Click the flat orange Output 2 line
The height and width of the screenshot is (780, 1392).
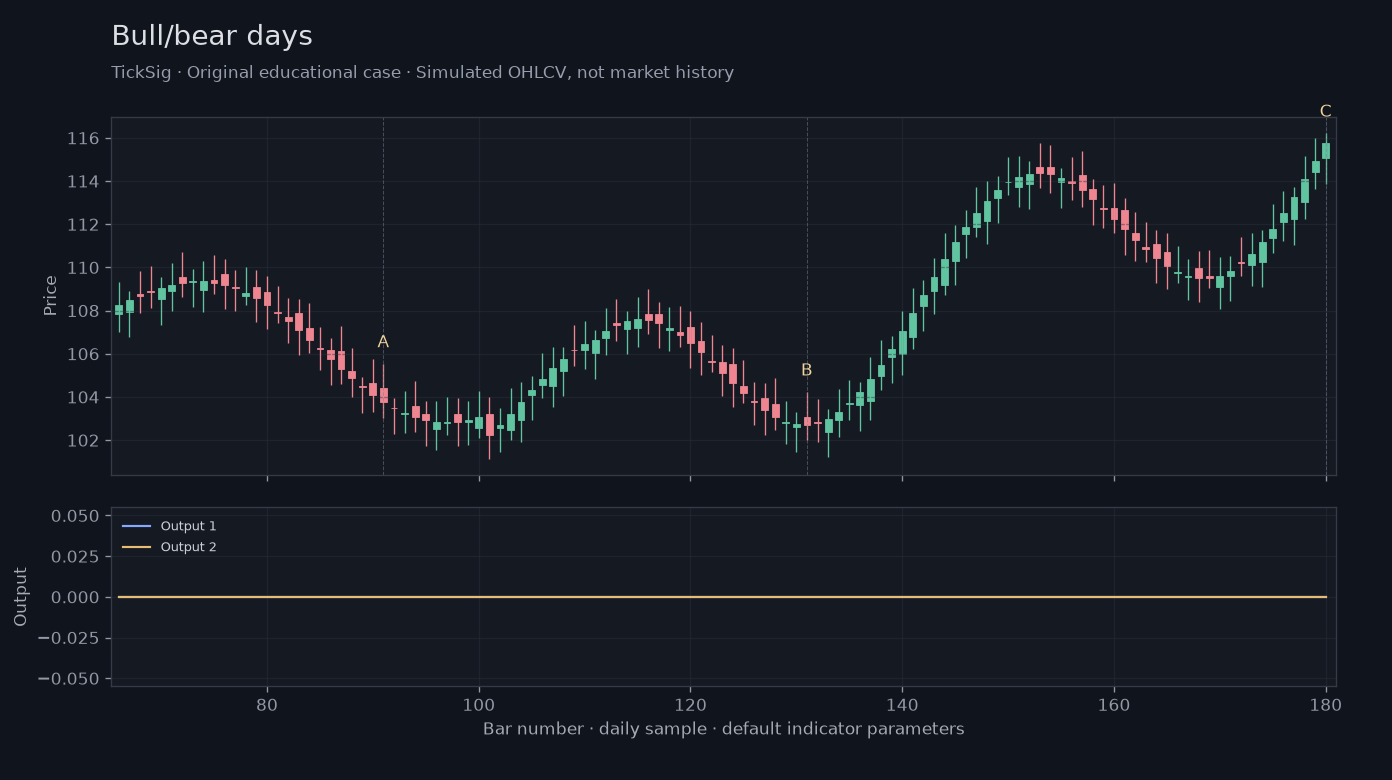[x=722, y=597]
